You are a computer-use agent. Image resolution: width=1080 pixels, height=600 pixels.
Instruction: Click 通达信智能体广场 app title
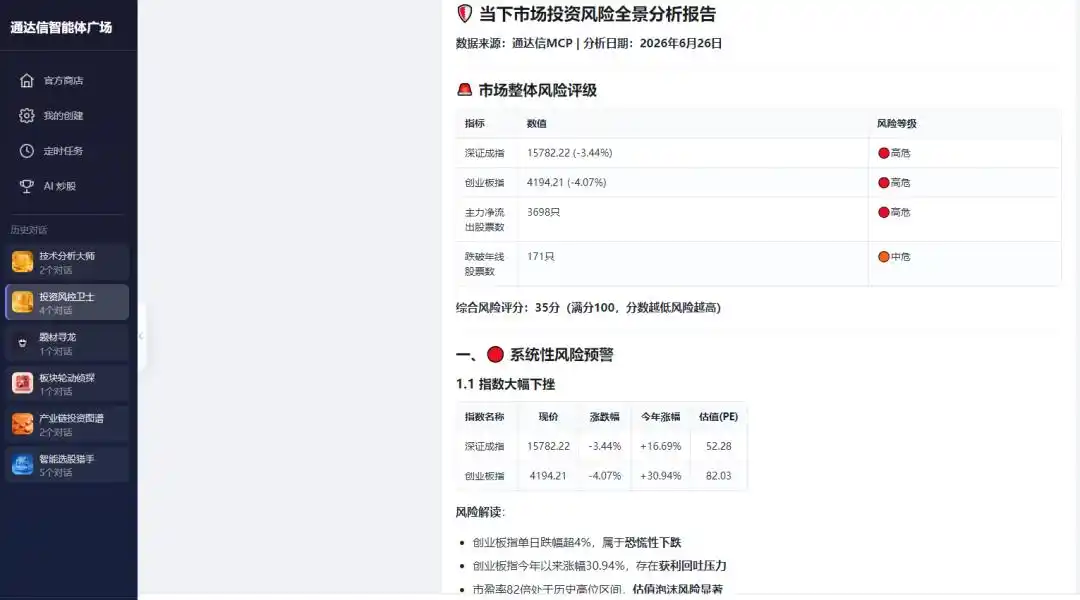[x=61, y=28]
